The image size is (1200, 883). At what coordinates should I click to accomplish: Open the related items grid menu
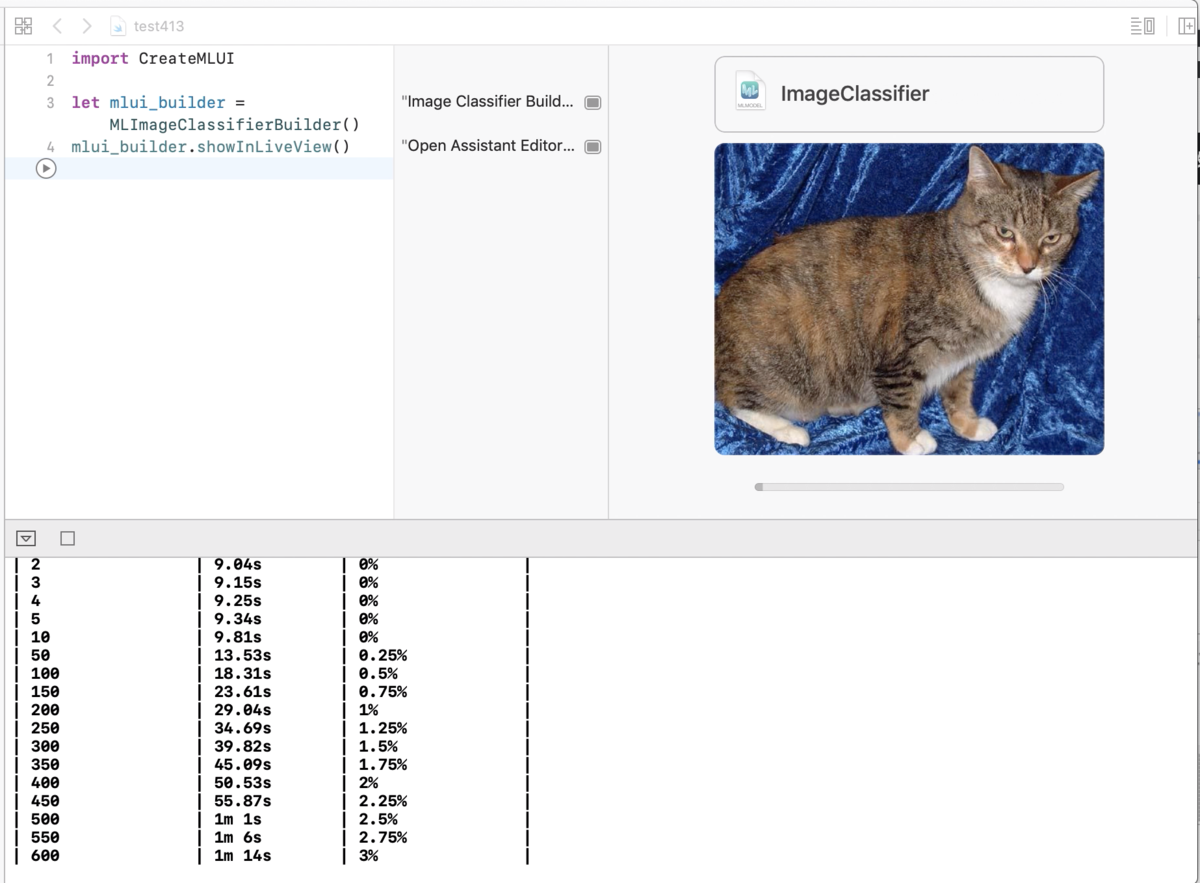pos(23,26)
